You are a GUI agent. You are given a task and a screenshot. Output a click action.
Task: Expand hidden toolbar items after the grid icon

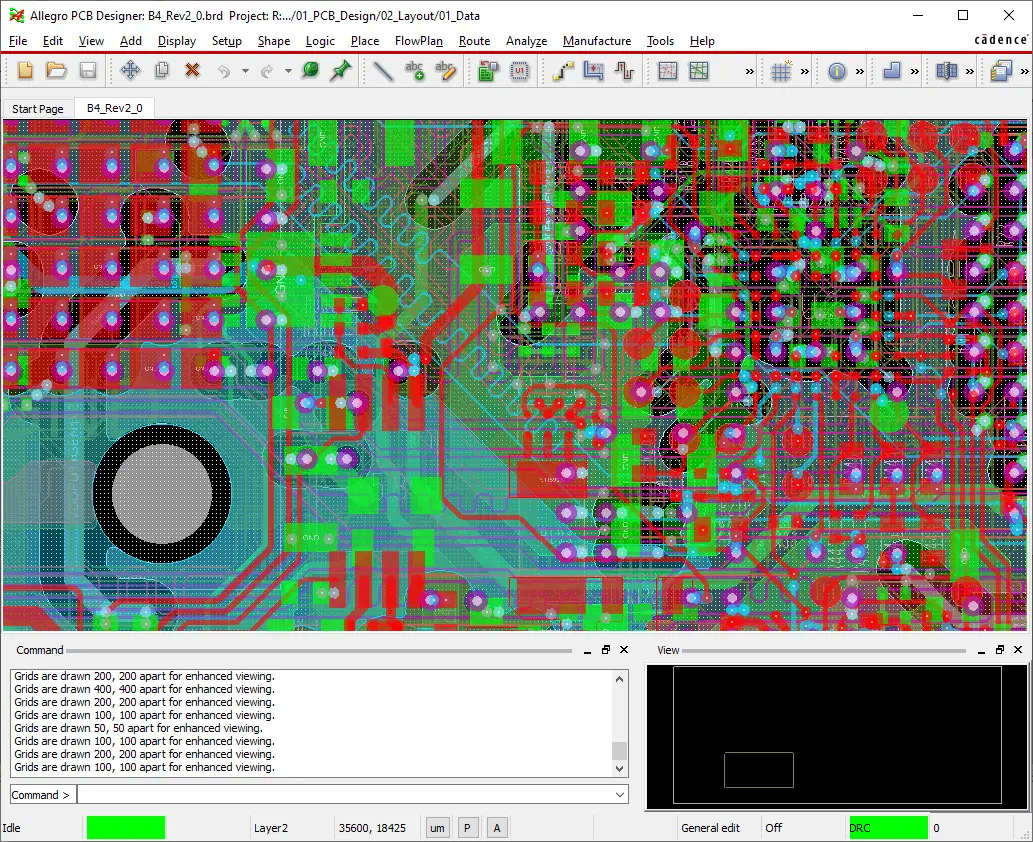coord(803,71)
